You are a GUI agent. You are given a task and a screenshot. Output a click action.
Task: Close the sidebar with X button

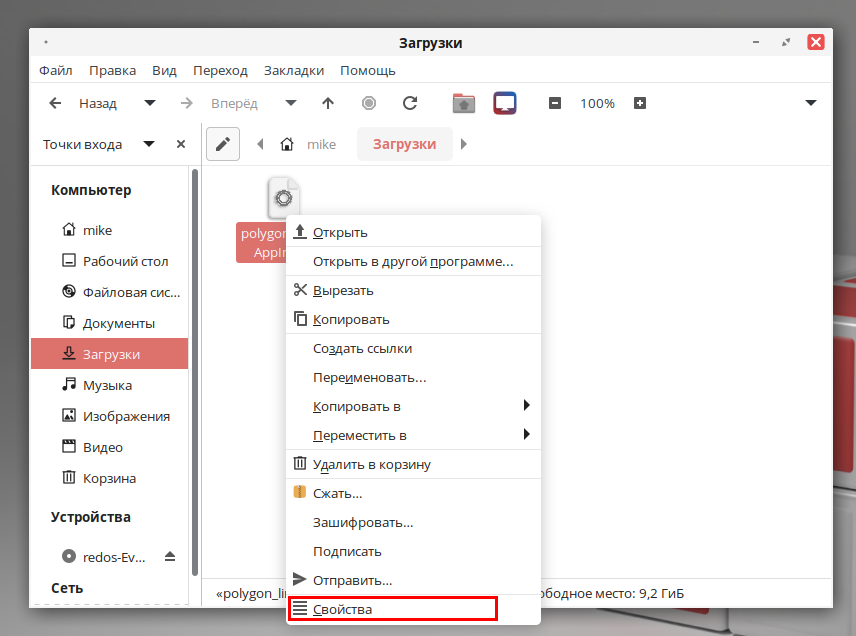181,144
